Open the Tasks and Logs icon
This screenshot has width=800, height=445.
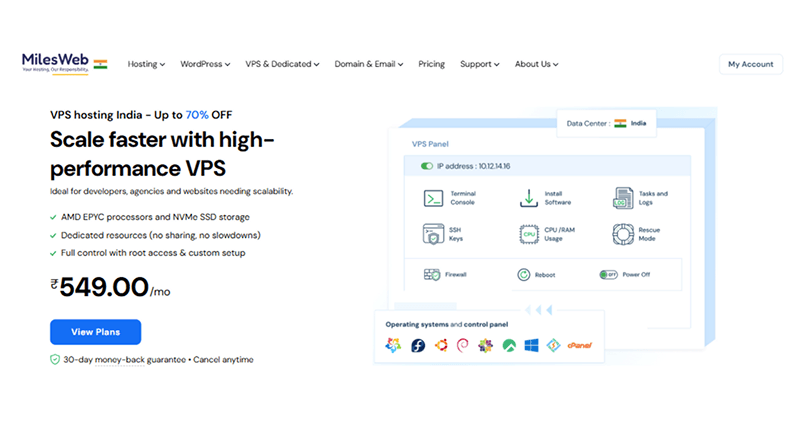(622, 198)
